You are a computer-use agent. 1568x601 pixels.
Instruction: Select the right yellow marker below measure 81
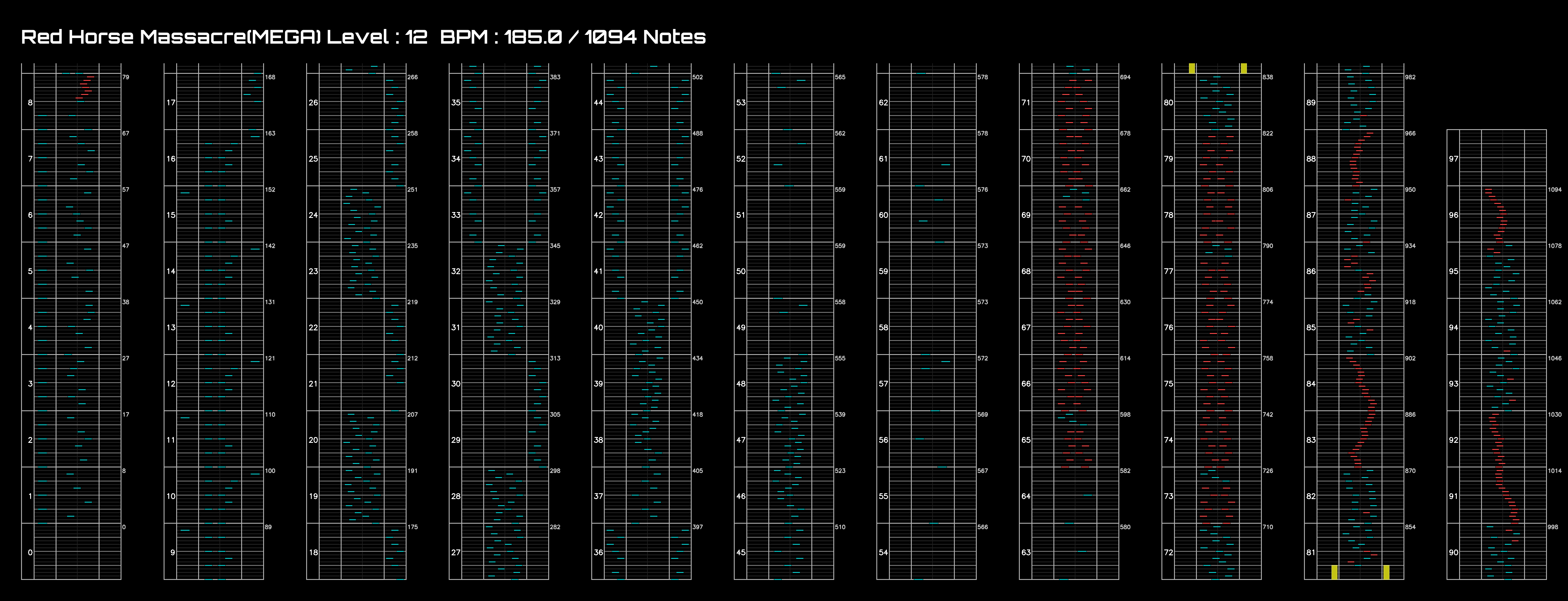coord(1386,572)
